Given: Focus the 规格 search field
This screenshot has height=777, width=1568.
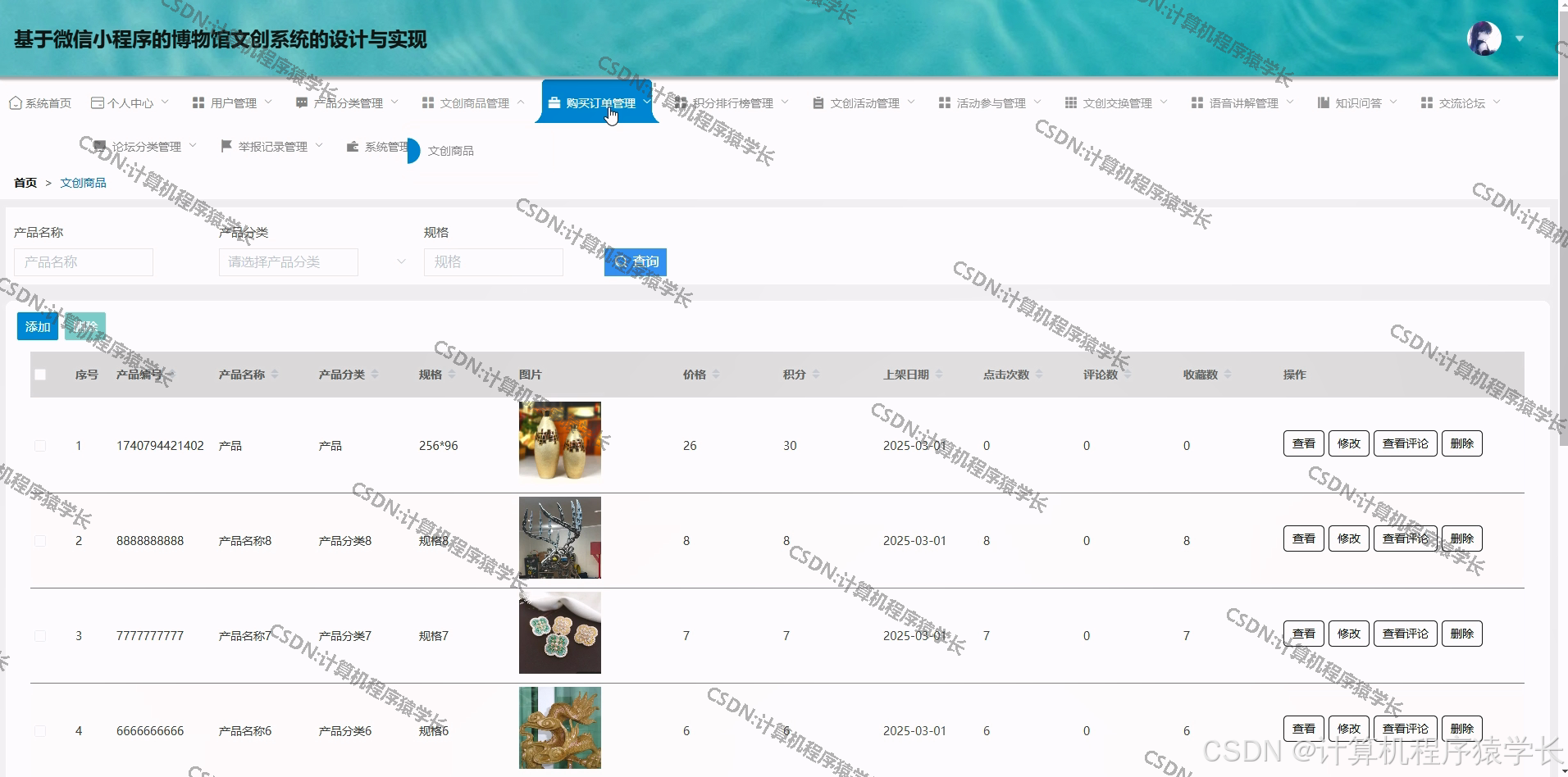Looking at the screenshot, I should [x=494, y=262].
